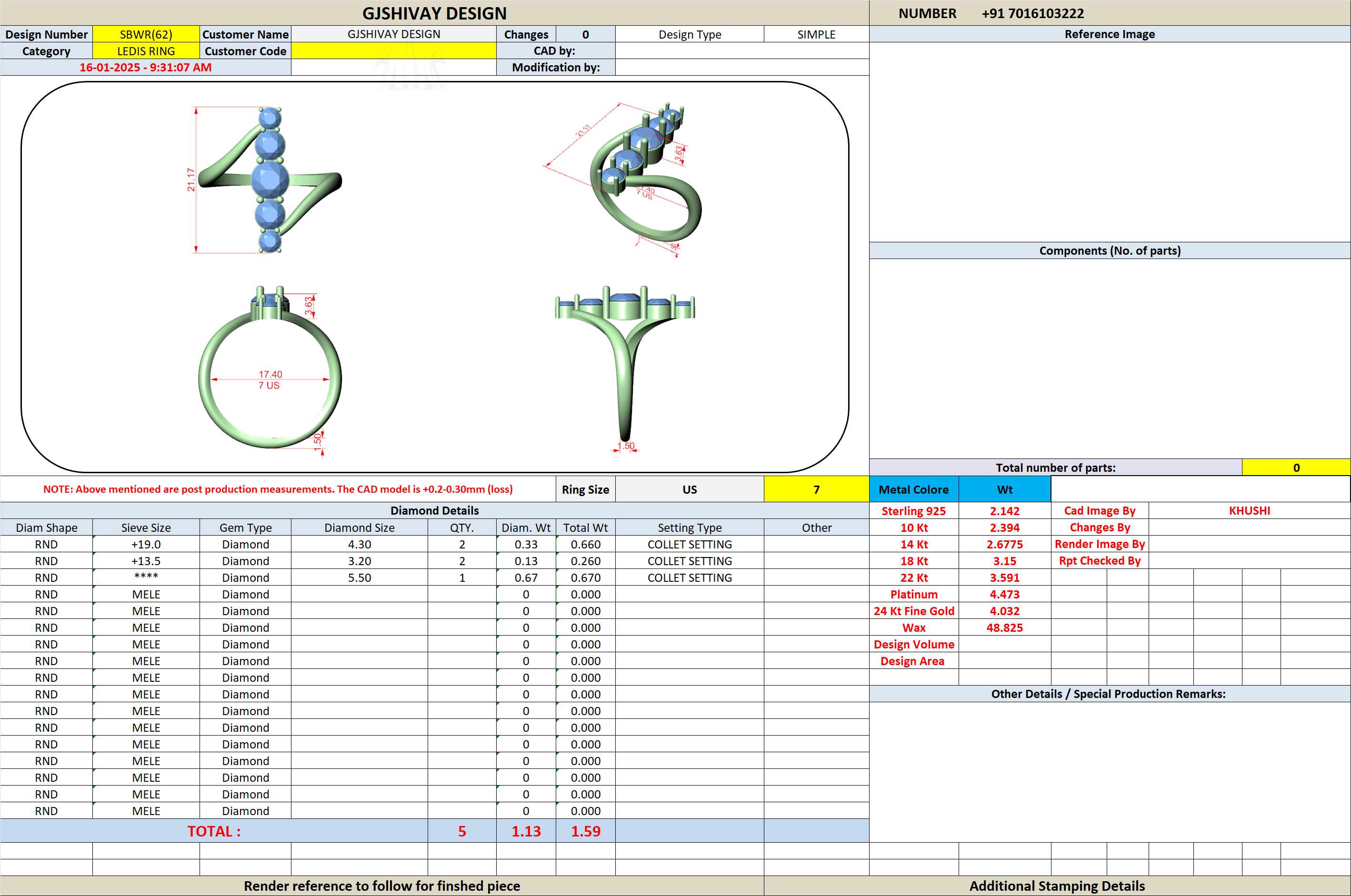Click the Additional Stamping Details footer
This screenshot has height=896, width=1351.
coord(1057,886)
